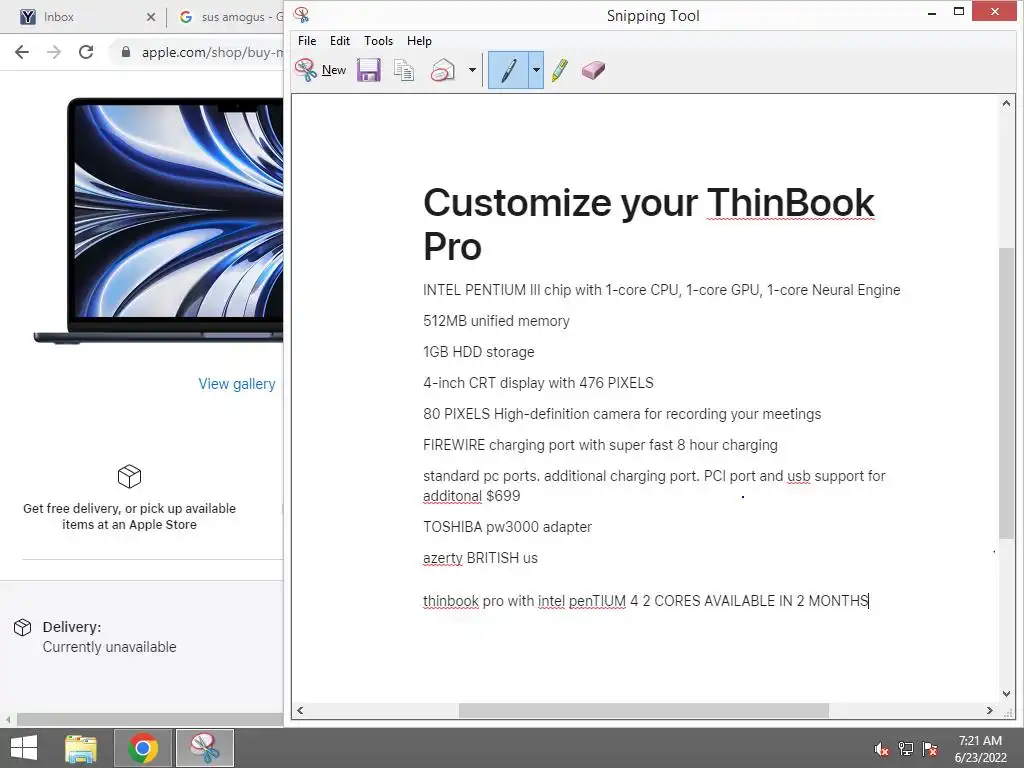Screen dimensions: 1024x768
Task: Open the Pen options dropdown arrow
Action: [x=536, y=70]
